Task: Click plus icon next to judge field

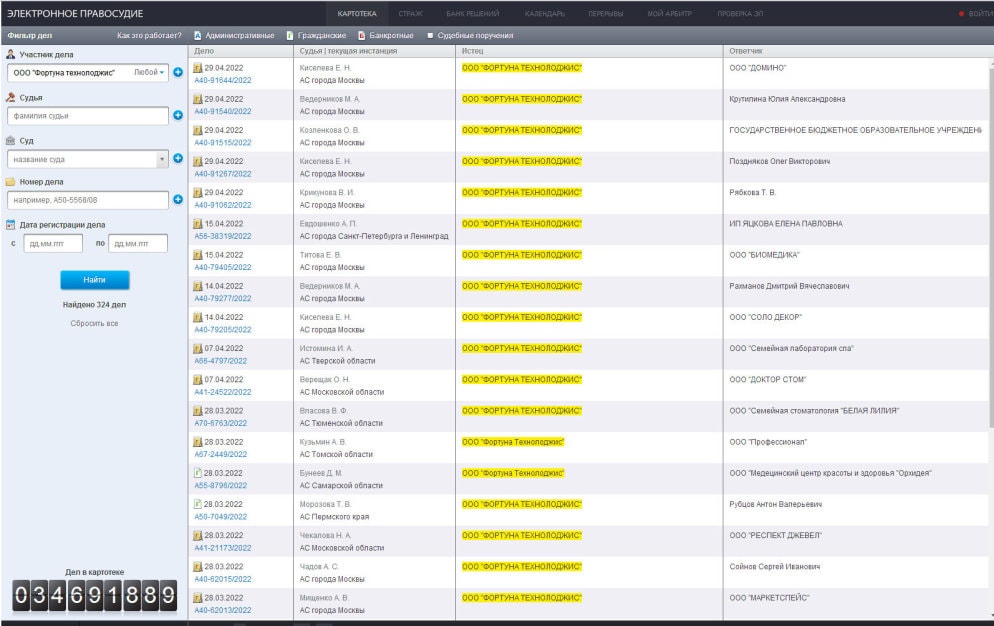Action: pos(178,116)
